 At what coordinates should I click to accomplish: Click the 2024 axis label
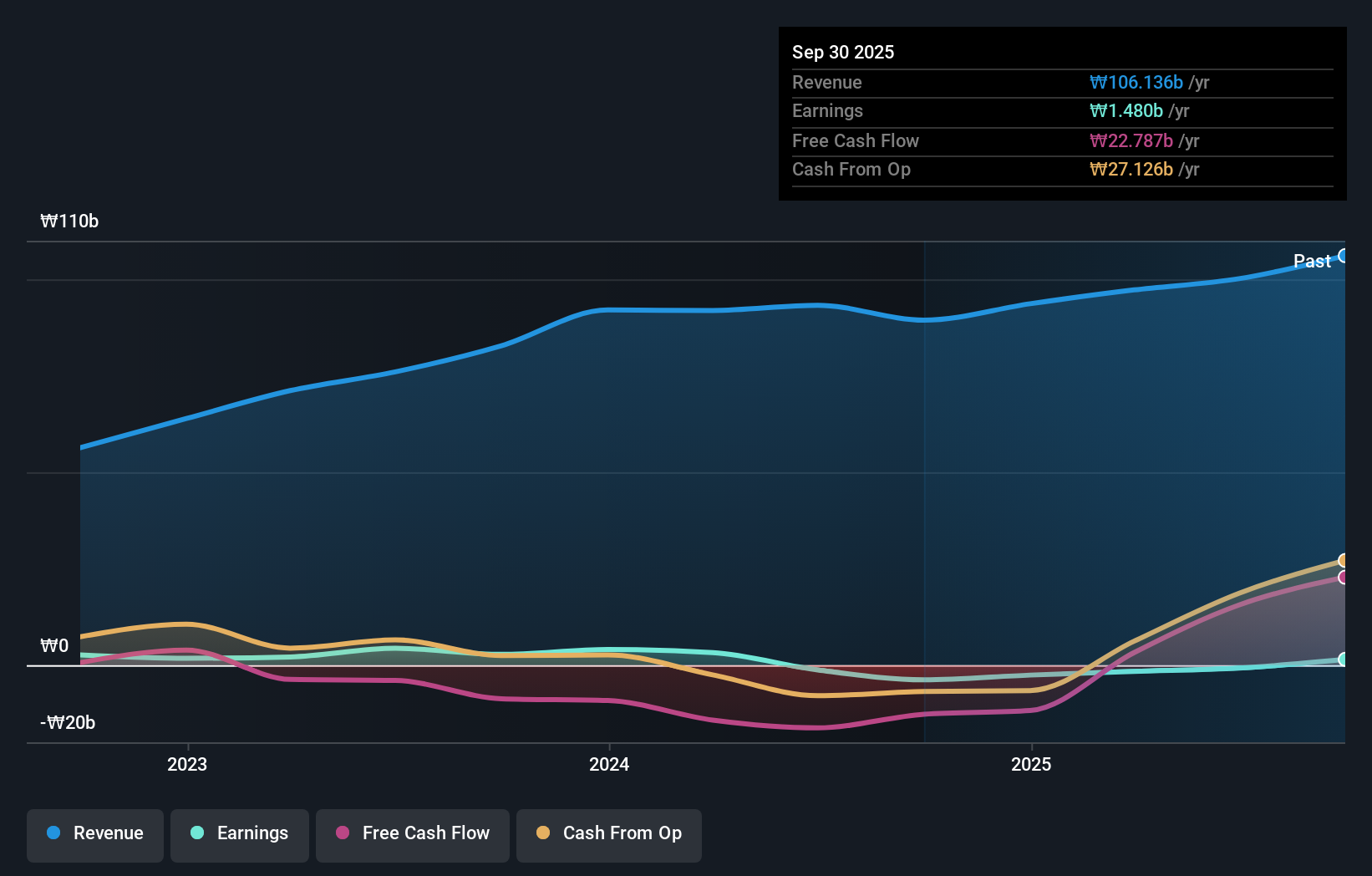[608, 764]
